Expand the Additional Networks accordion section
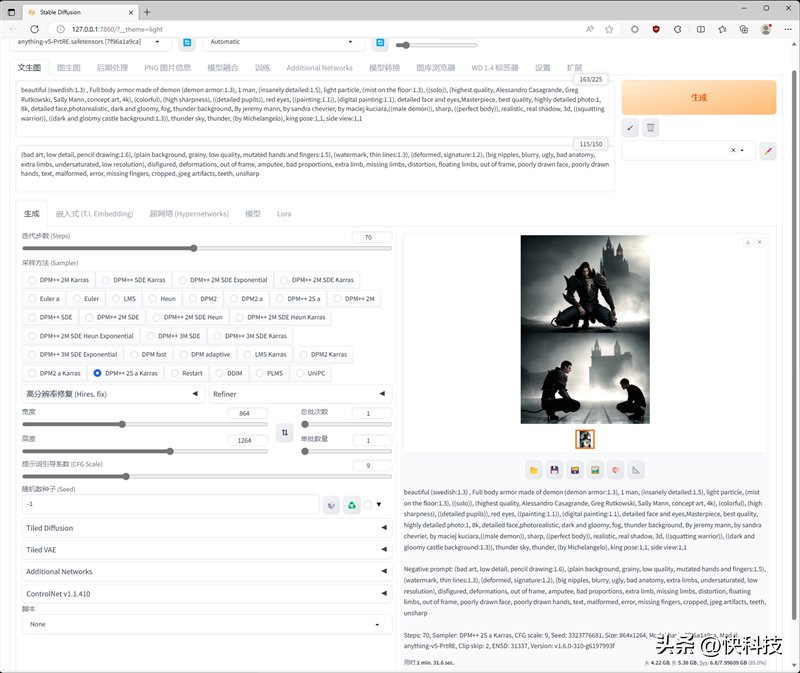The width and height of the screenshot is (800, 673). click(207, 572)
